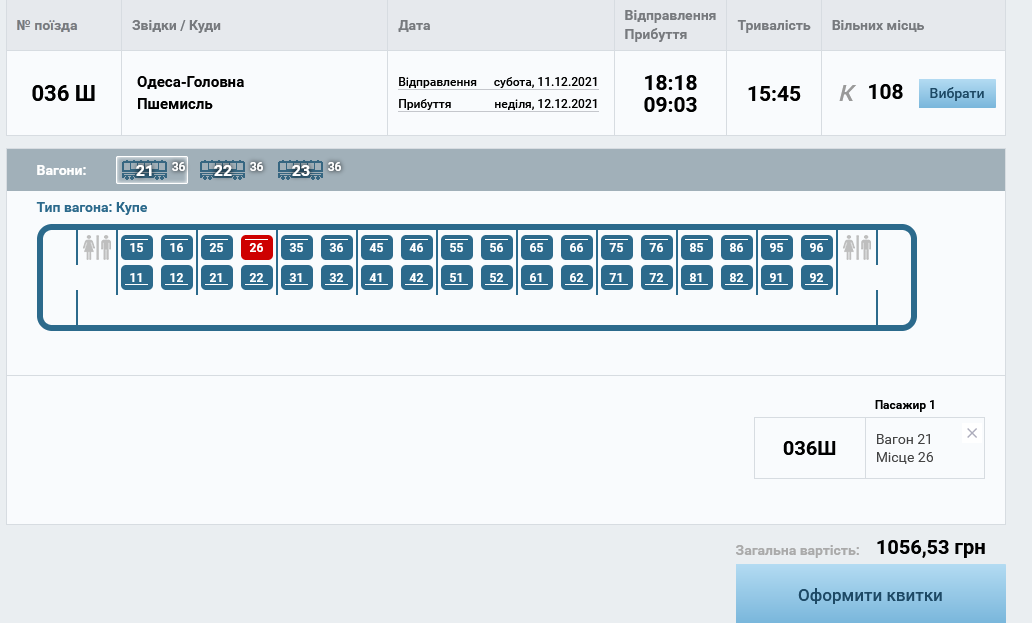The image size is (1032, 623).
Task: Click the Вибрати button for train 036 Ш
Action: [x=957, y=93]
